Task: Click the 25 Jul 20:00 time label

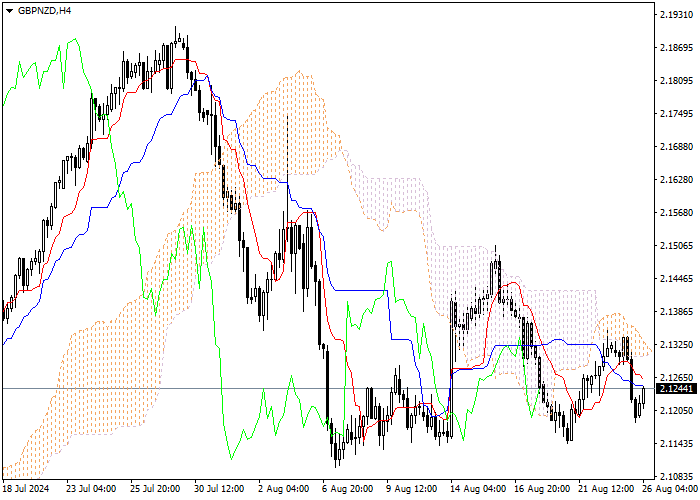Action: 155,489
